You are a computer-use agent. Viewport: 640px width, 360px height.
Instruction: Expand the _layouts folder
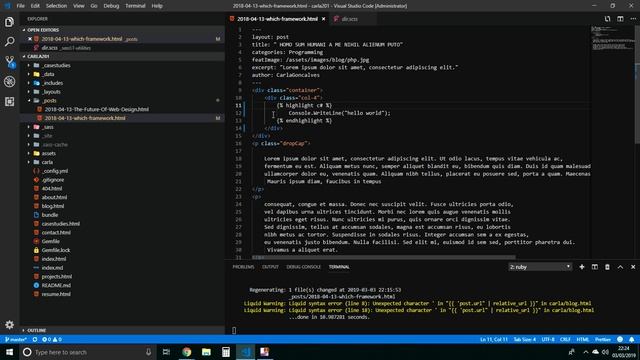29,92
